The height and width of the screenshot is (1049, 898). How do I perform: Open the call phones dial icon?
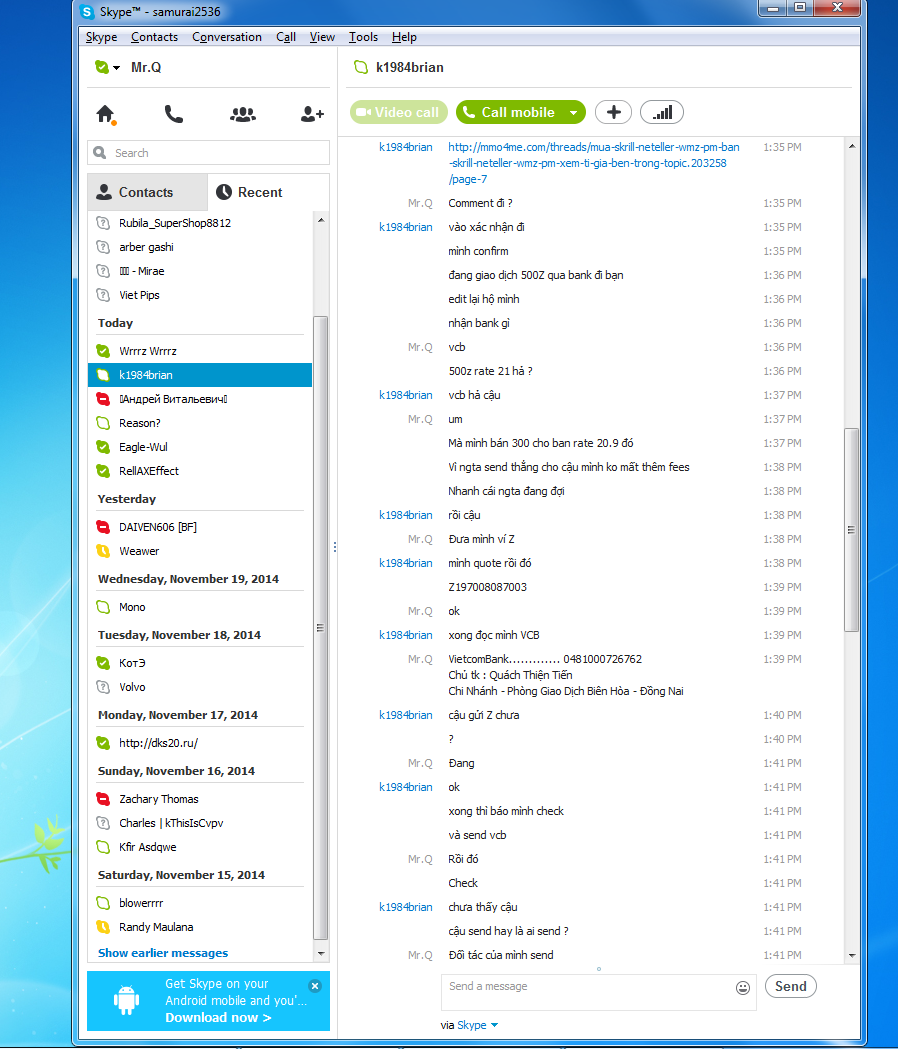pyautogui.click(x=174, y=114)
